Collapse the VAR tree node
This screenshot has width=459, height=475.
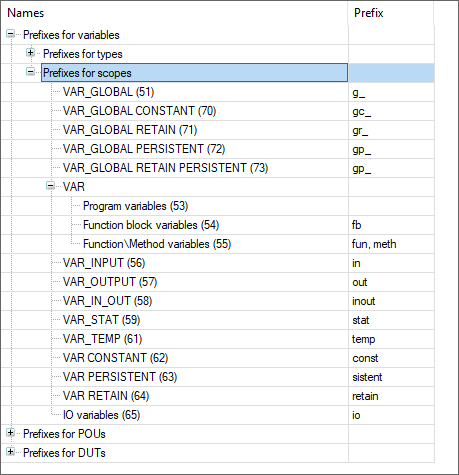(50, 186)
